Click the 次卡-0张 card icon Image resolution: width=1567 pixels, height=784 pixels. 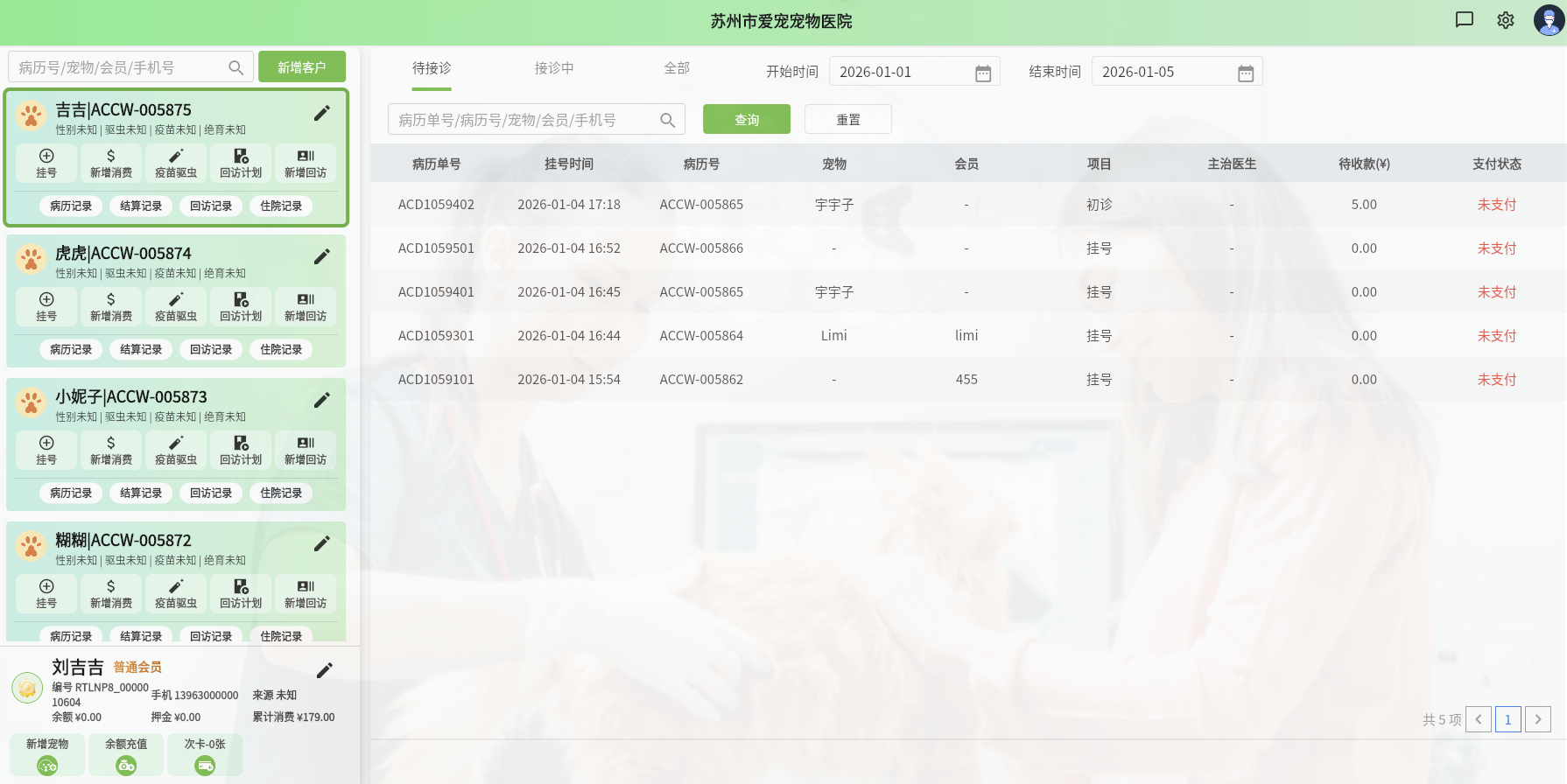click(205, 766)
